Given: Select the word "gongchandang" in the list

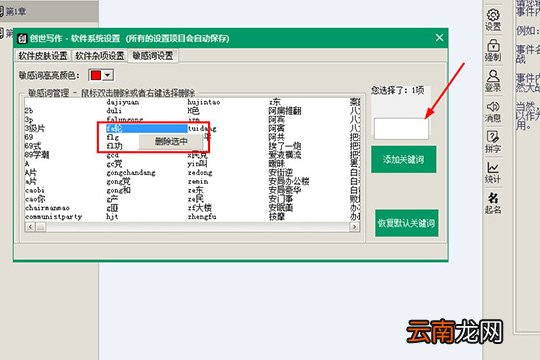Looking at the screenshot, I should pos(131,173).
